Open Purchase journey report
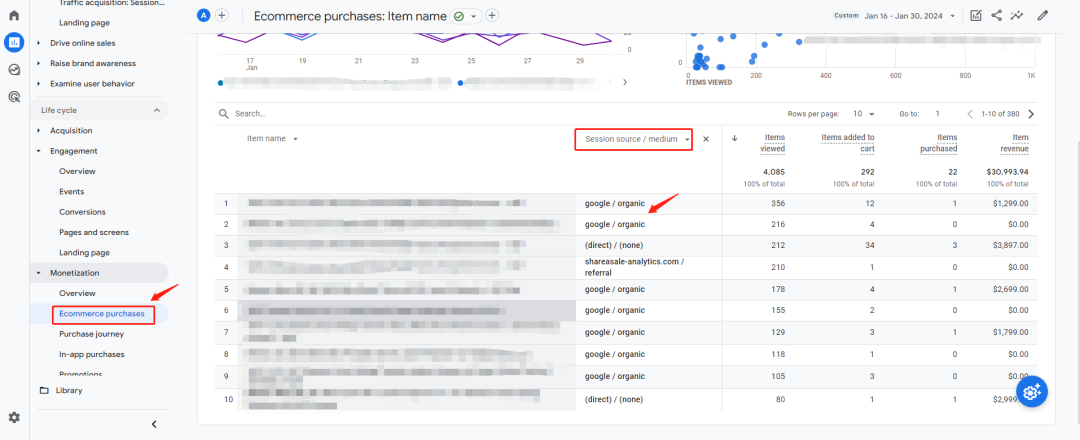The height and width of the screenshot is (440, 1080). pyautogui.click(x=92, y=334)
